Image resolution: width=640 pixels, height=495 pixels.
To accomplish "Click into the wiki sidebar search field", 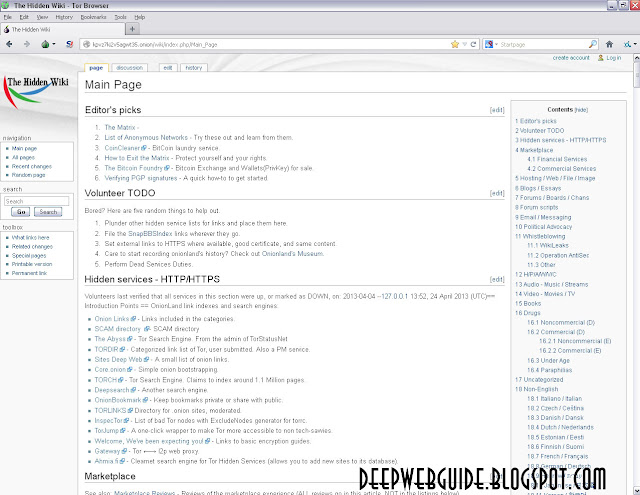I will [x=37, y=201].
